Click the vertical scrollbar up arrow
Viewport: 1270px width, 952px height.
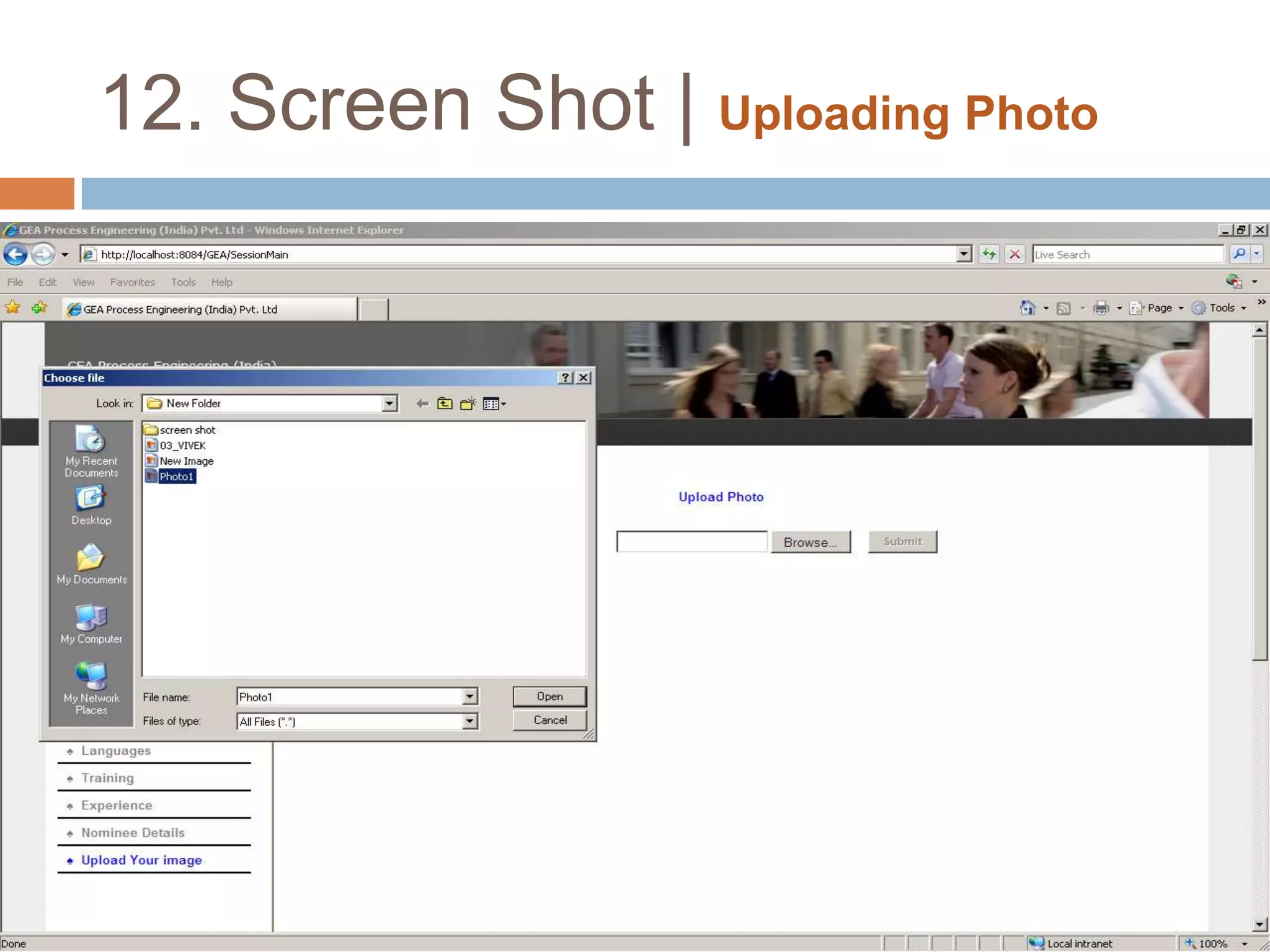[x=1259, y=330]
